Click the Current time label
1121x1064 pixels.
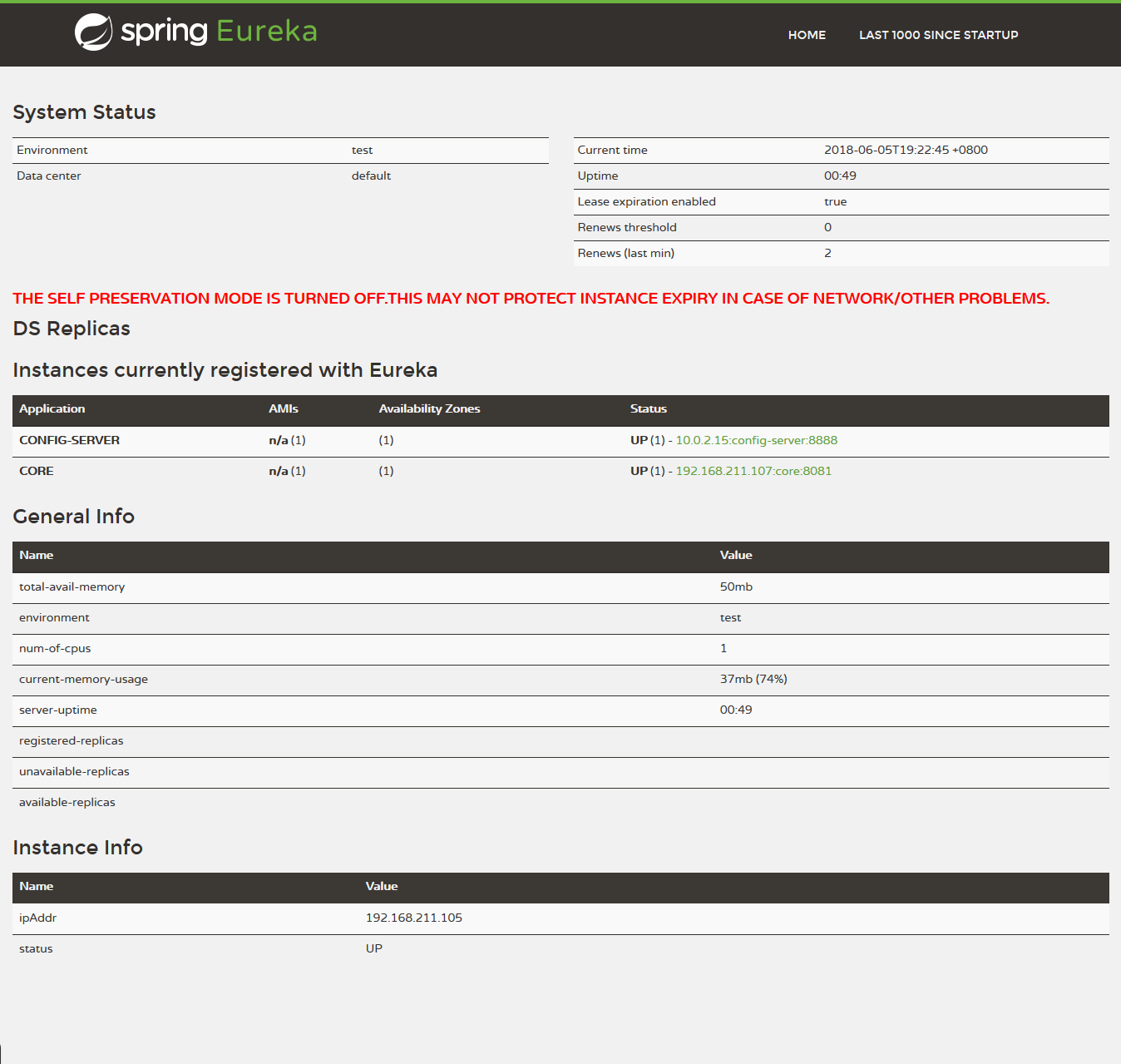coord(612,150)
